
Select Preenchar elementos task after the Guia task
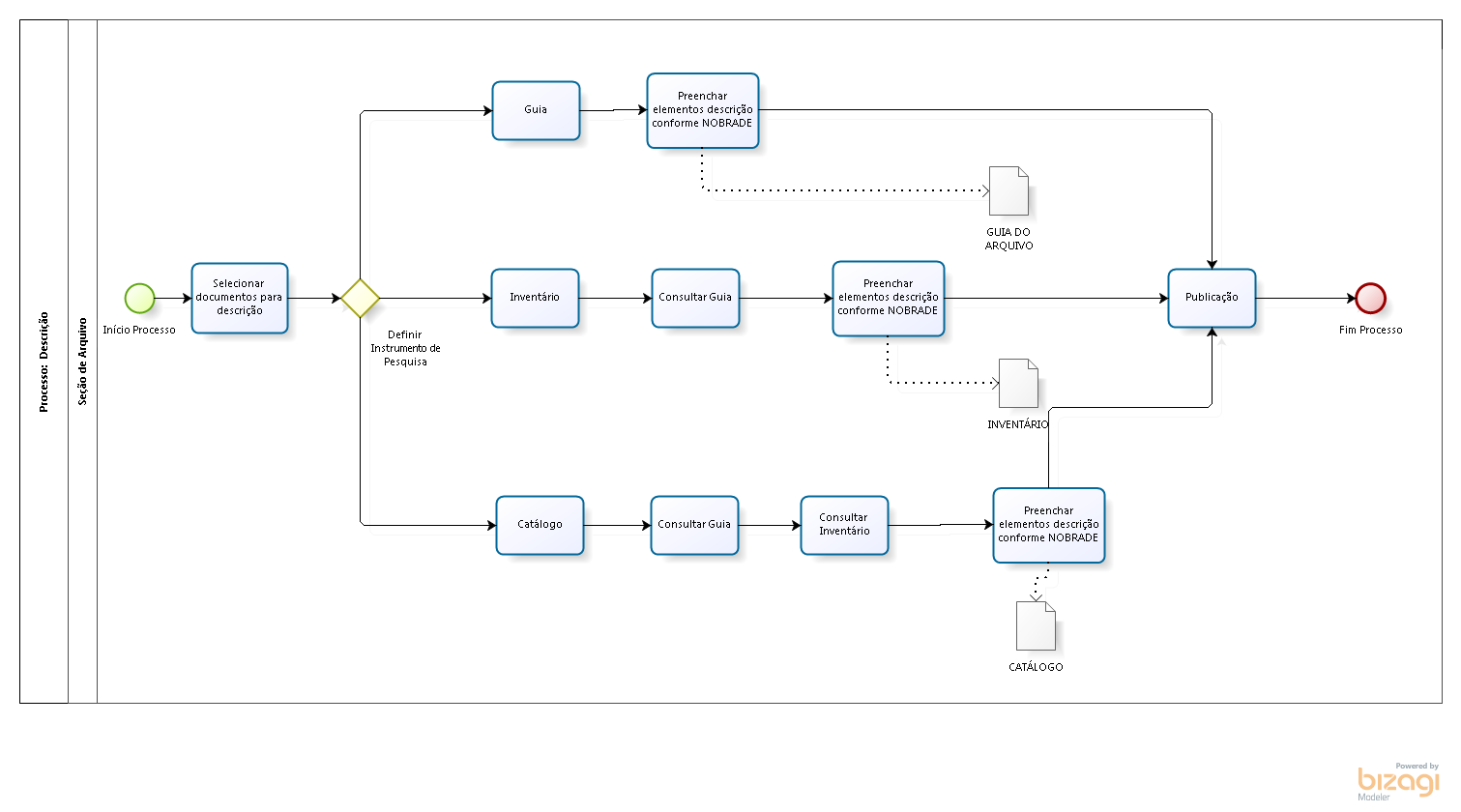point(703,110)
